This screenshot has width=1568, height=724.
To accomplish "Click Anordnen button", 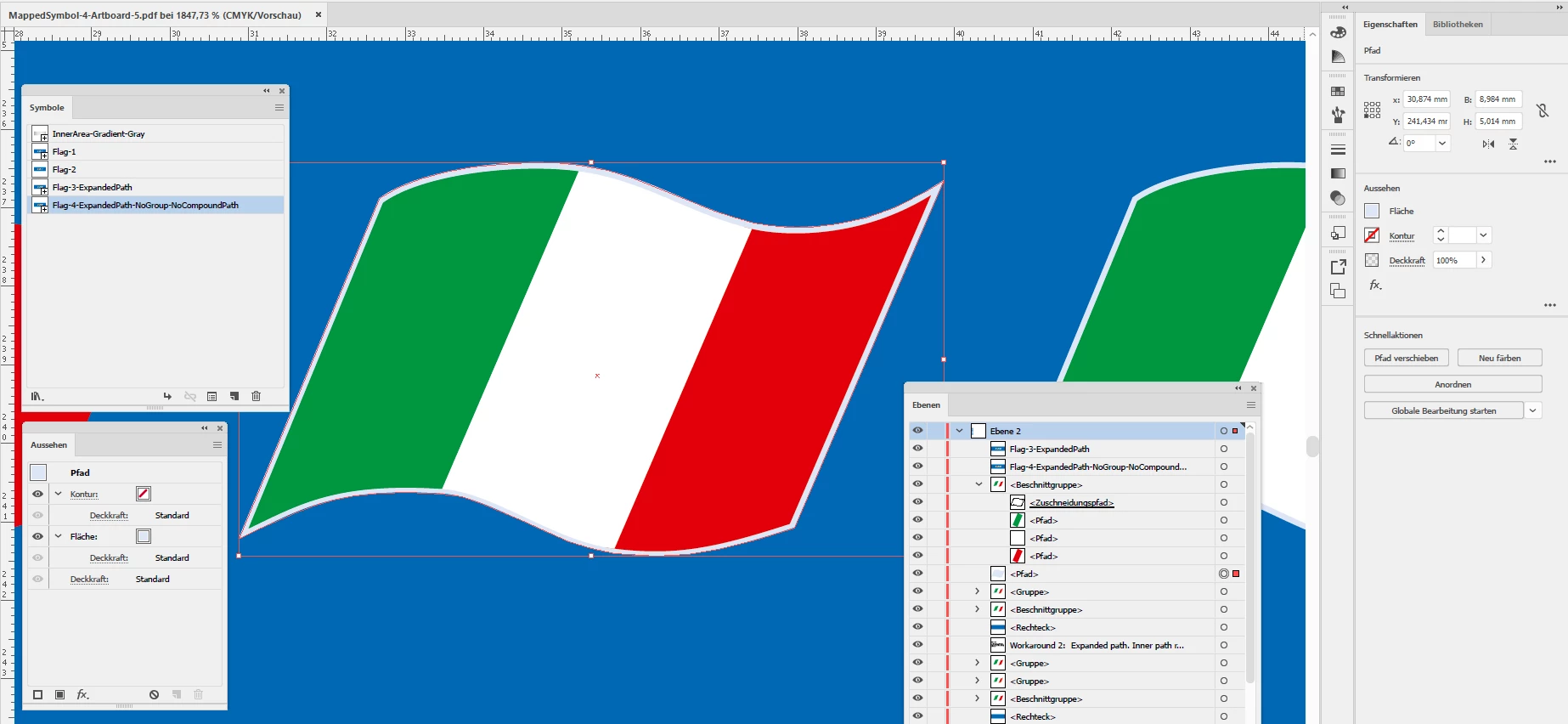I will click(x=1453, y=384).
